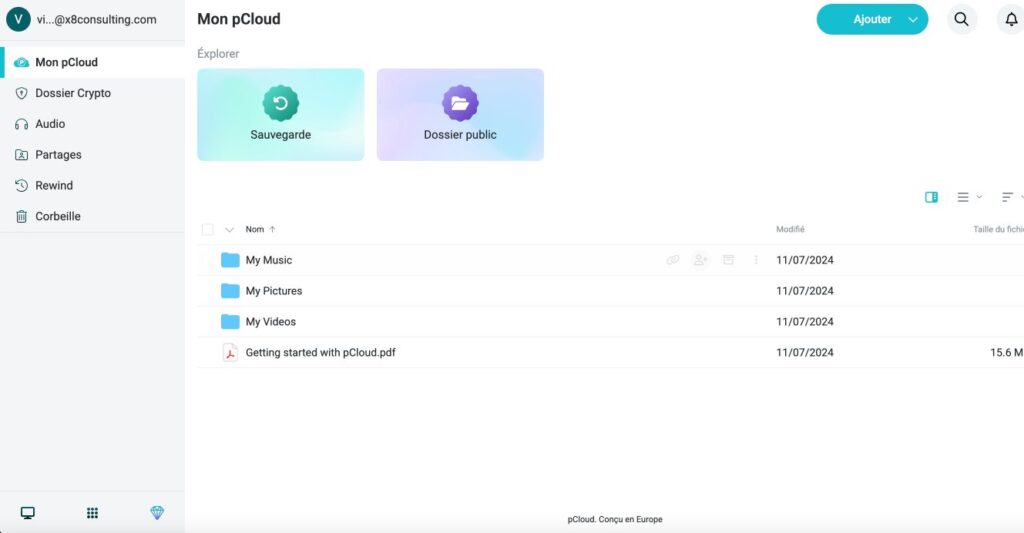Open the search magnifier
1024x533 pixels.
[961, 19]
